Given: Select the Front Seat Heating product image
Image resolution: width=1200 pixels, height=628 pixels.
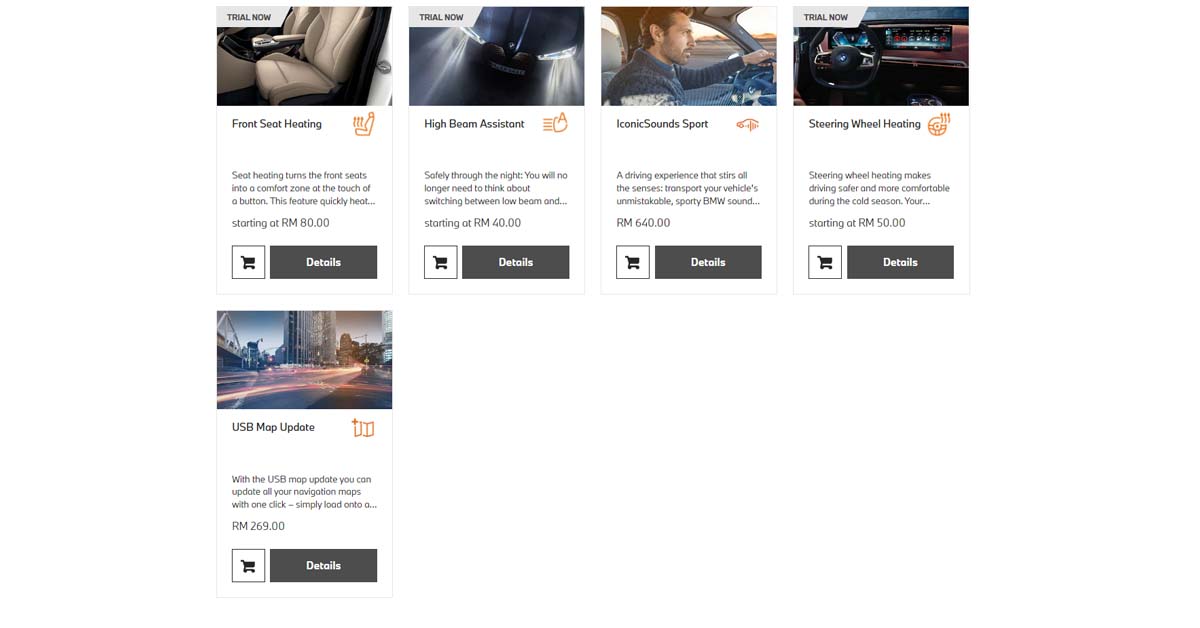Looking at the screenshot, I should (x=304, y=56).
